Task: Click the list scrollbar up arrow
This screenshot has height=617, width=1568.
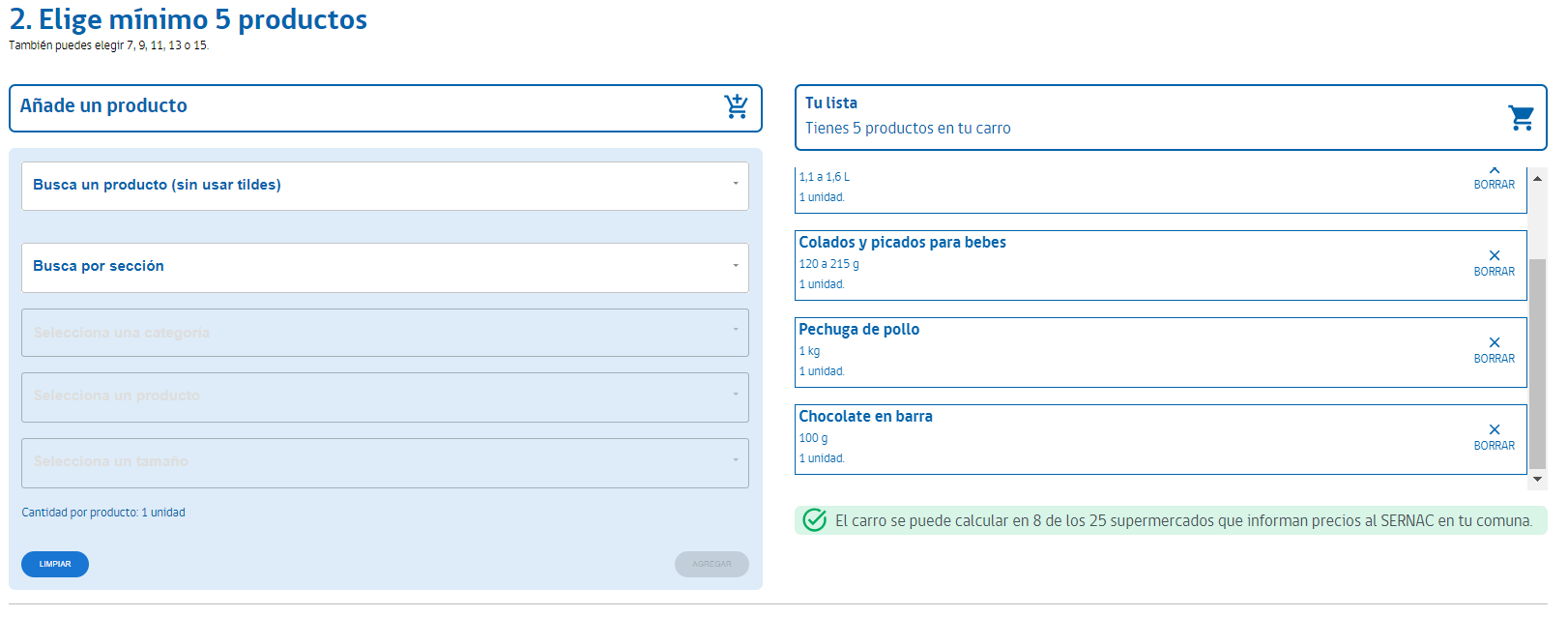Action: 1537,179
